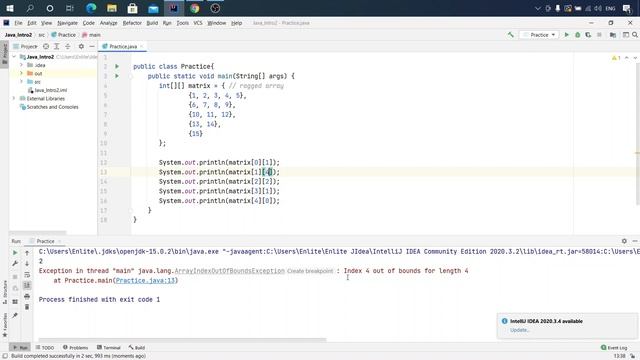640x360 pixels.
Task: Run Practice with the green toolbar play button
Action: click(x=567, y=35)
